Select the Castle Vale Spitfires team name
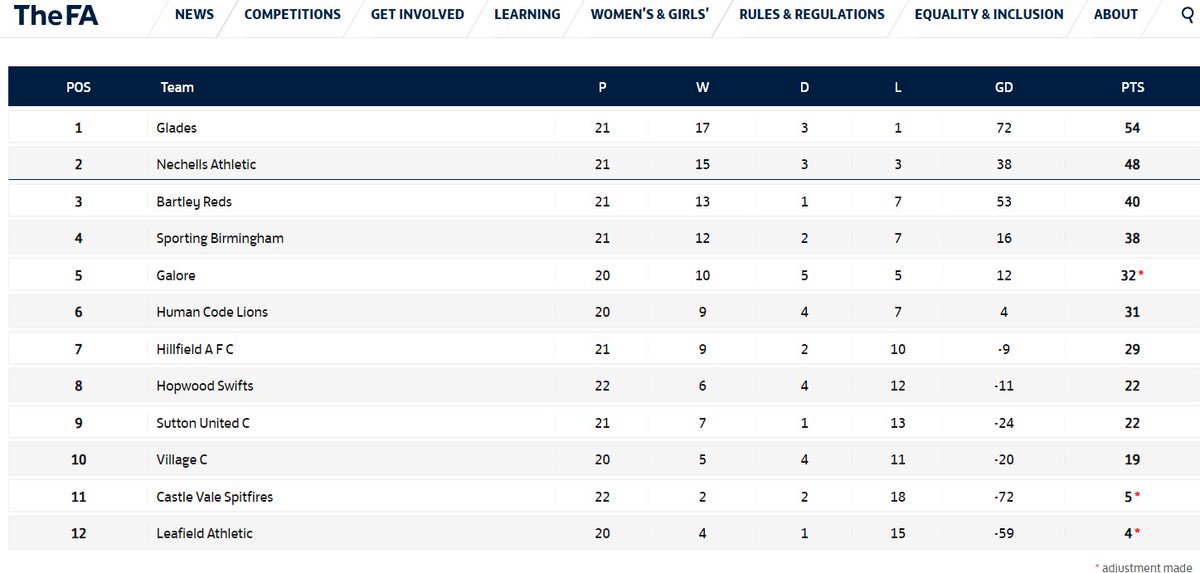The height and width of the screenshot is (573, 1200). [x=215, y=497]
